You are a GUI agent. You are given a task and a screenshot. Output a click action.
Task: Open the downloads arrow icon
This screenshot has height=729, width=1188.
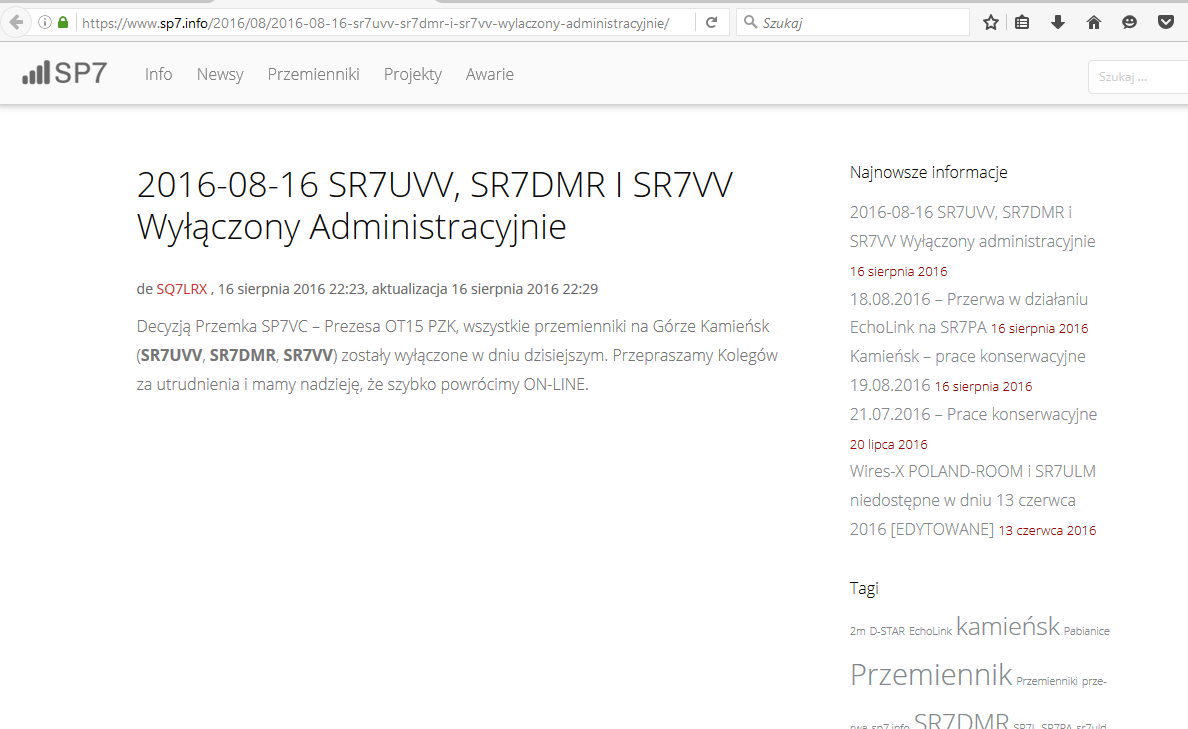[x=1058, y=22]
